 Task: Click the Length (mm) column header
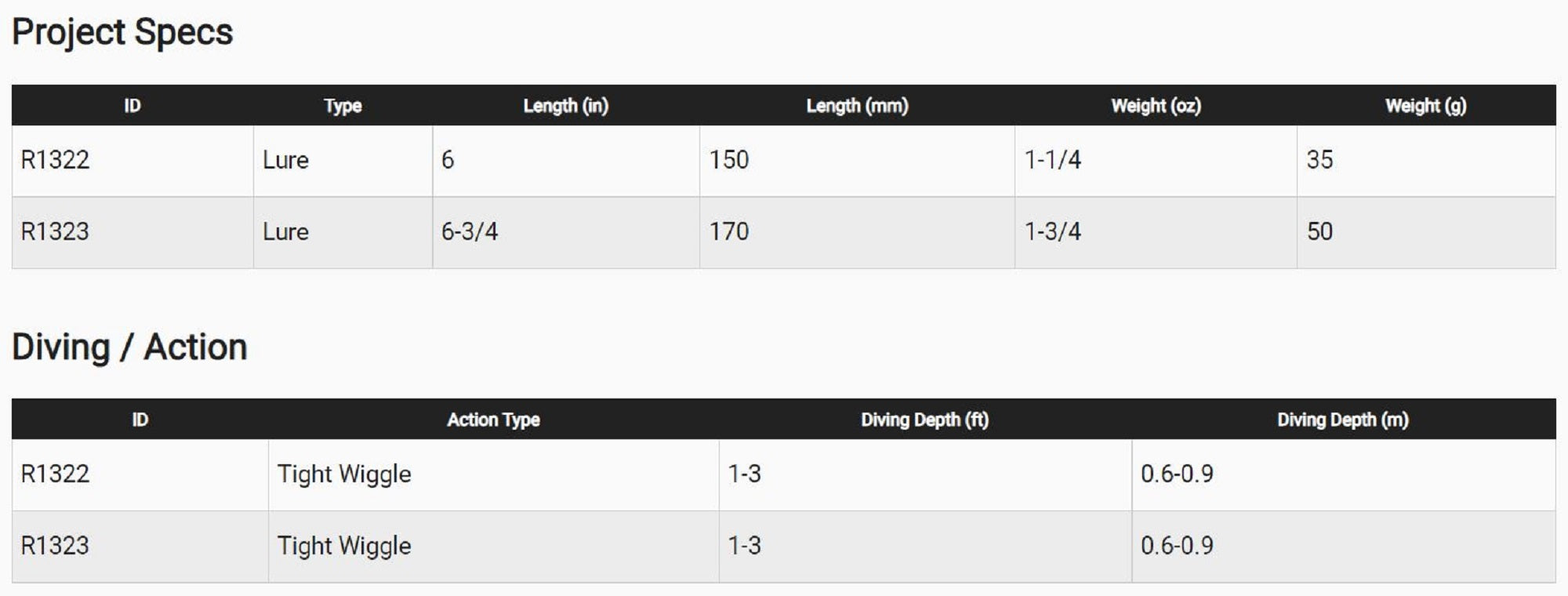point(857,106)
